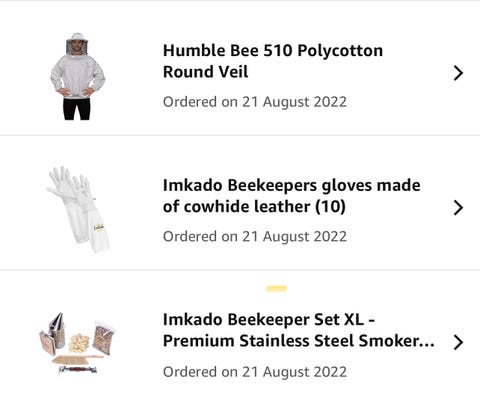Open the Humble Bee jacket product thumbnail
Viewport: 480px width, 404px height.
click(x=77, y=76)
